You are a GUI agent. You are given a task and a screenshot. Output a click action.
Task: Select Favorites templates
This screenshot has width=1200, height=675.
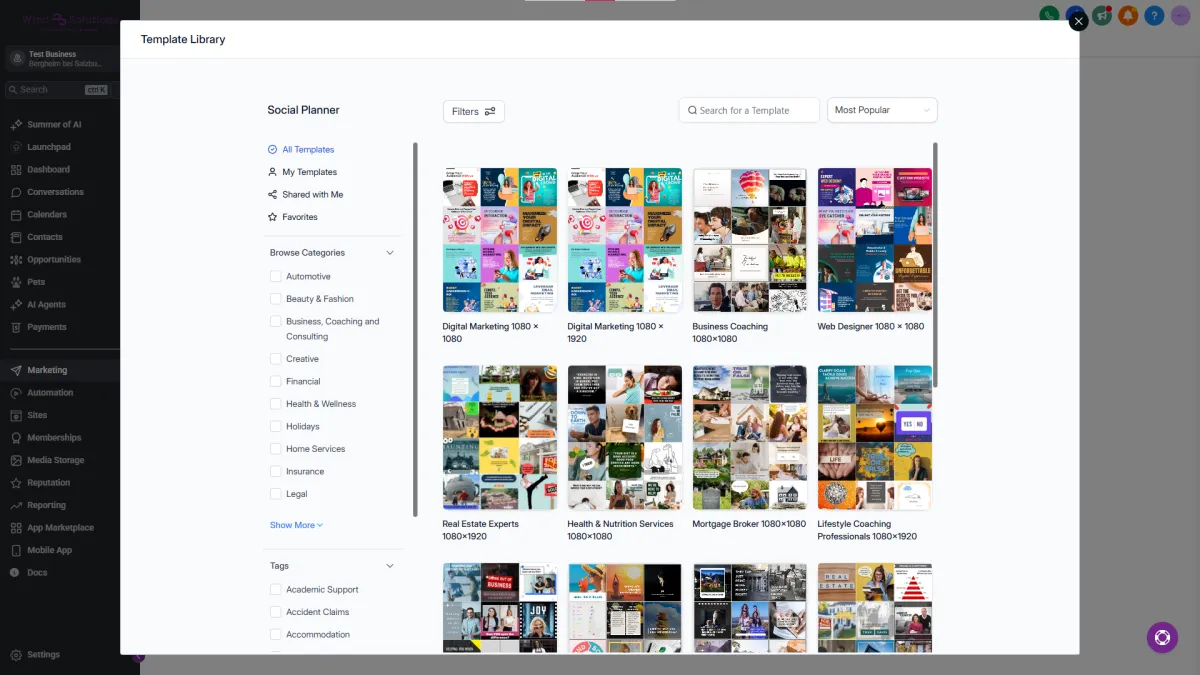(292, 217)
